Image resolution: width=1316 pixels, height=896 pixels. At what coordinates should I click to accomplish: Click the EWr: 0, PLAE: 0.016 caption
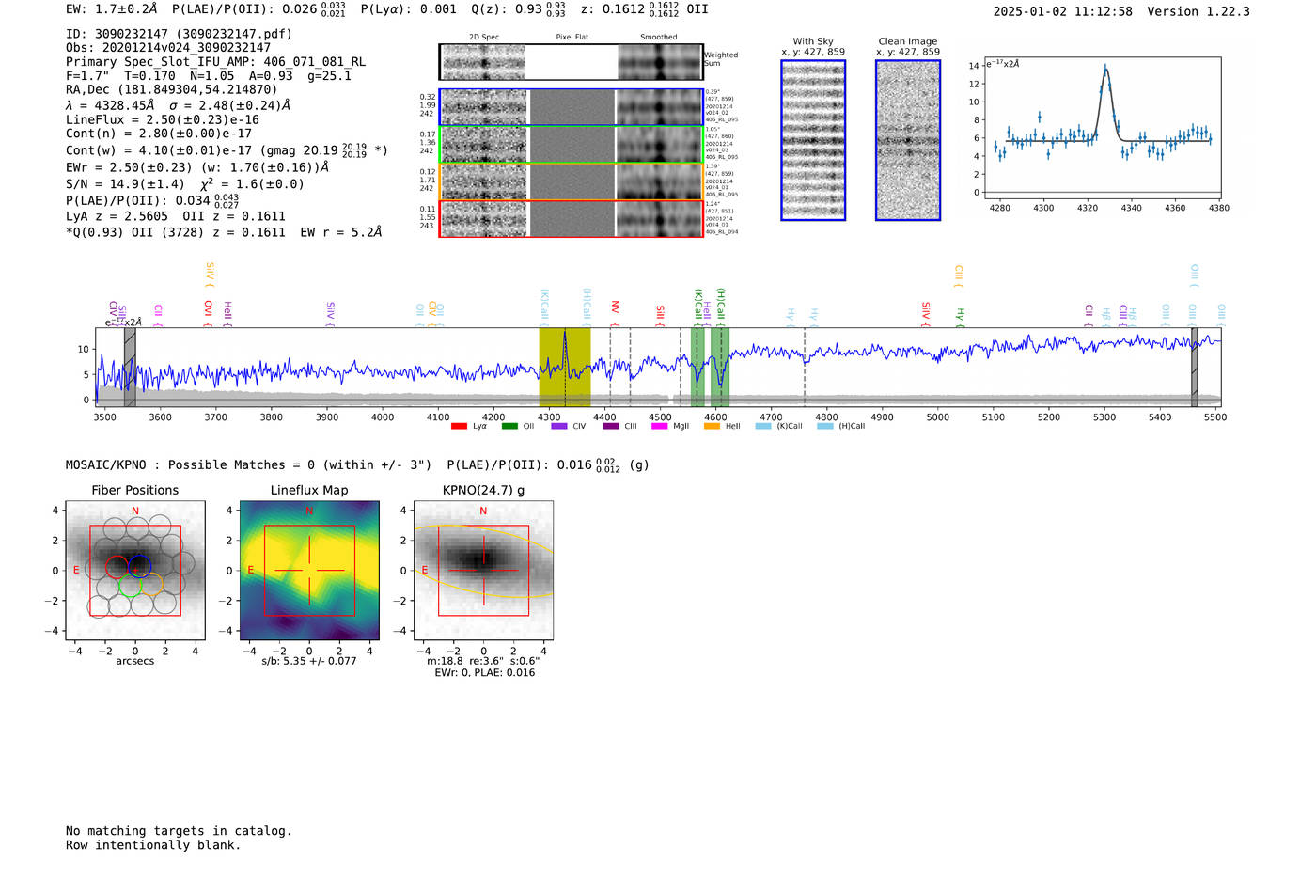point(484,673)
